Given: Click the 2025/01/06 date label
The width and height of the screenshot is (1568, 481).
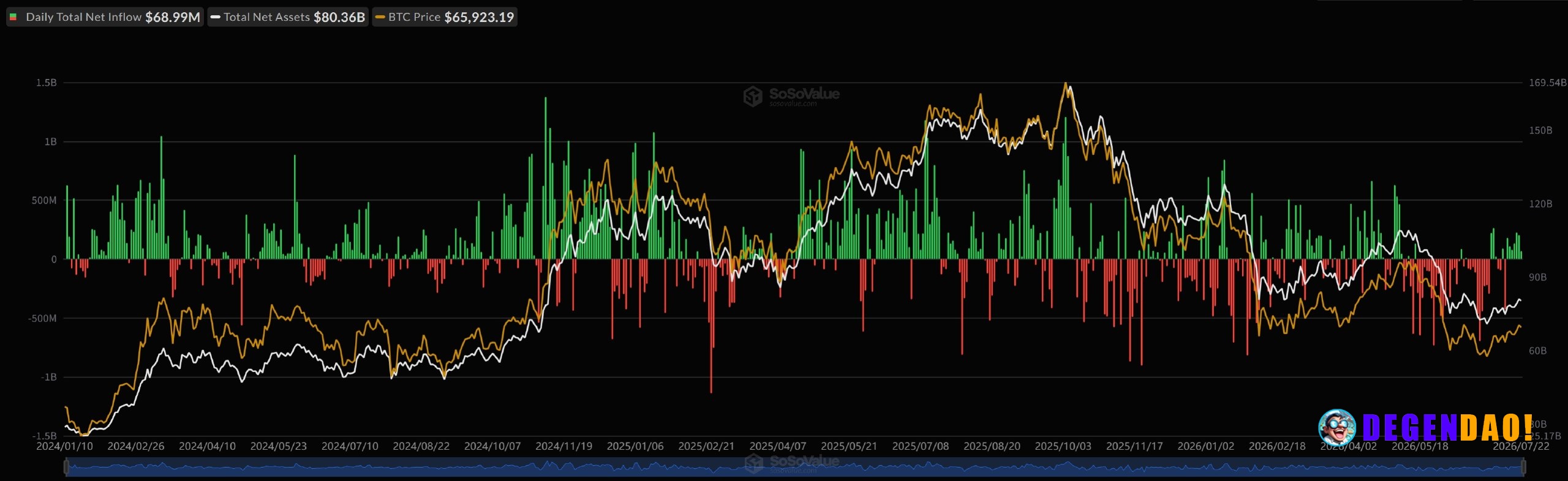Looking at the screenshot, I should [x=635, y=446].
